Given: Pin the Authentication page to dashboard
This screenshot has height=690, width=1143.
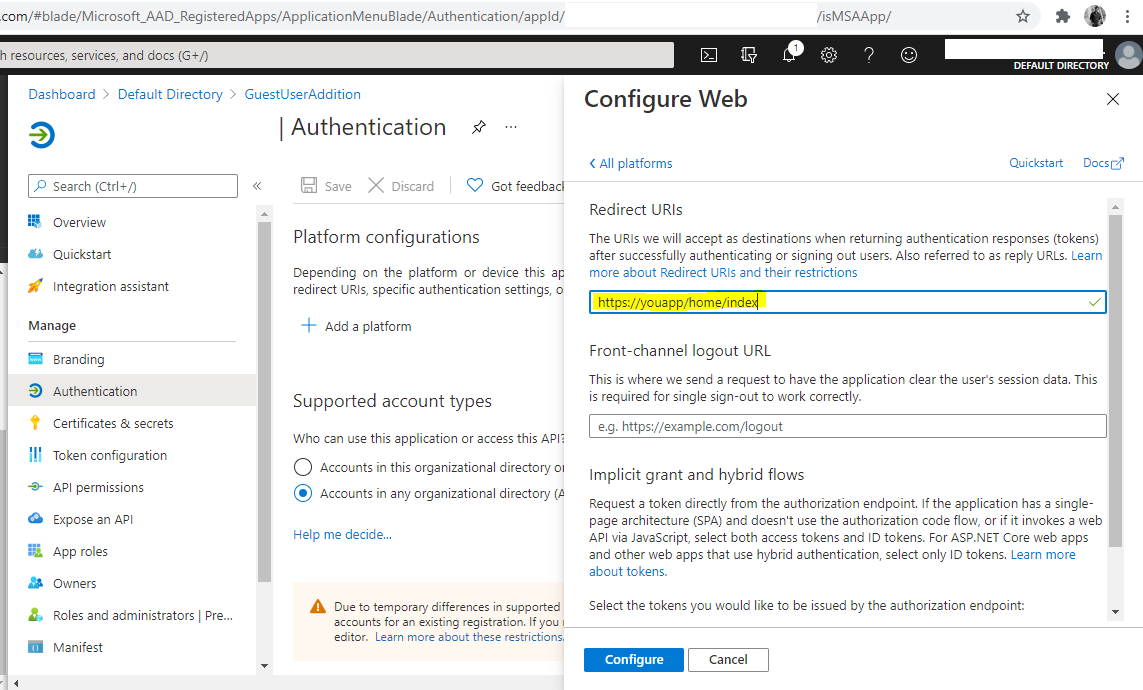Looking at the screenshot, I should click(x=478, y=127).
